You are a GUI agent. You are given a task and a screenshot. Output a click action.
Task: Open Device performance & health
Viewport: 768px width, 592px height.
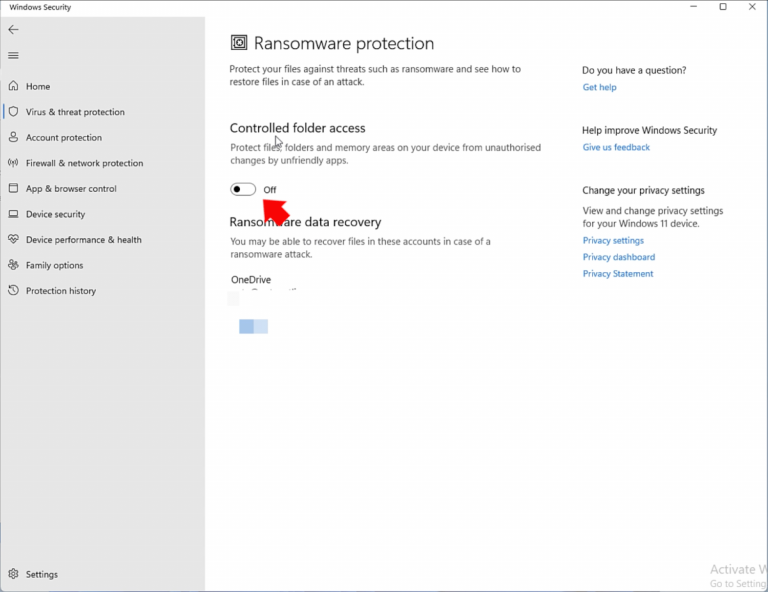pyautogui.click(x=83, y=239)
